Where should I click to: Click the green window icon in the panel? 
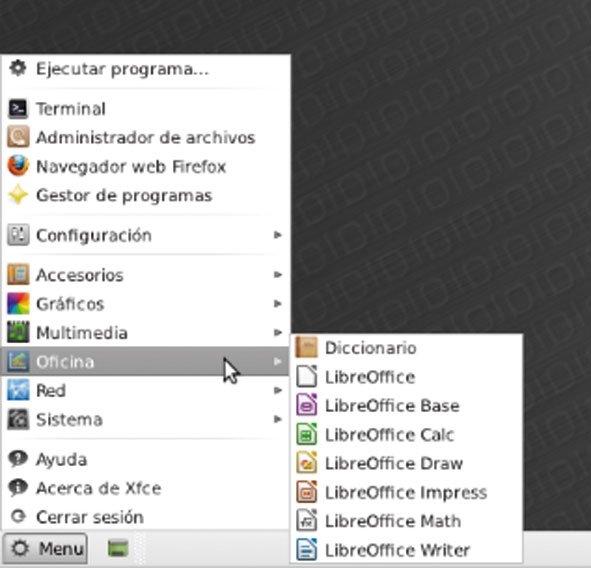pos(118,548)
